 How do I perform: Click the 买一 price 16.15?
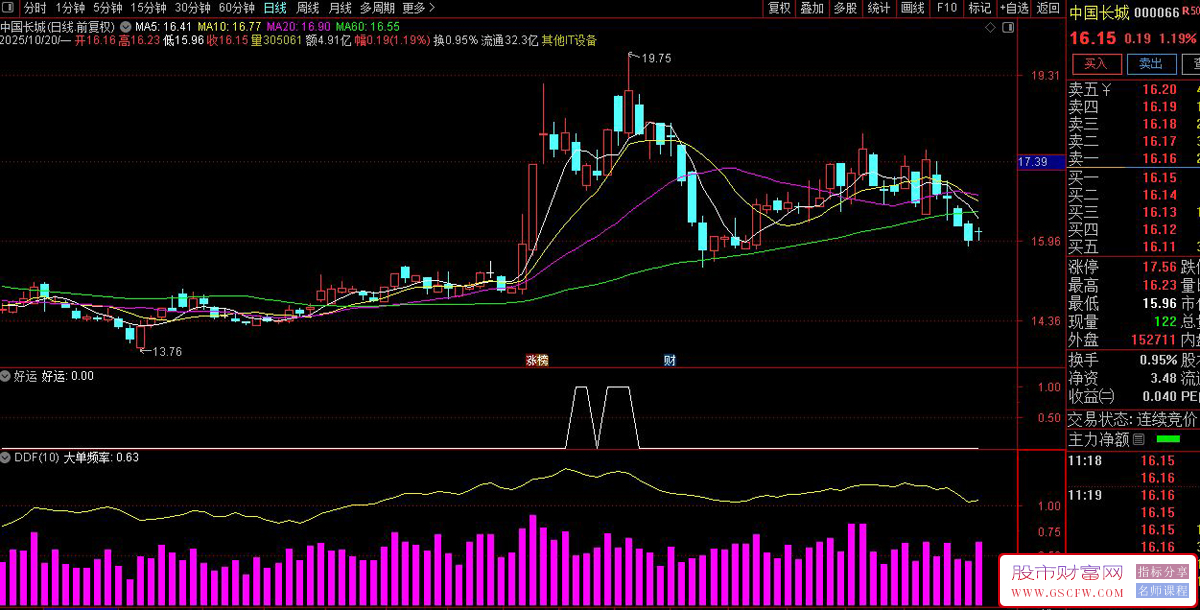(1160, 177)
